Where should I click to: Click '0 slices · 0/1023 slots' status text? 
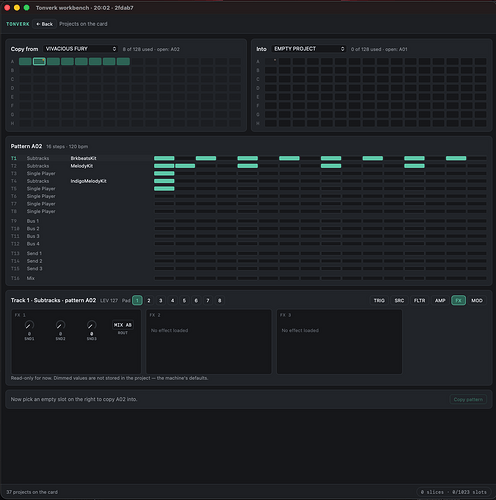(x=453, y=492)
